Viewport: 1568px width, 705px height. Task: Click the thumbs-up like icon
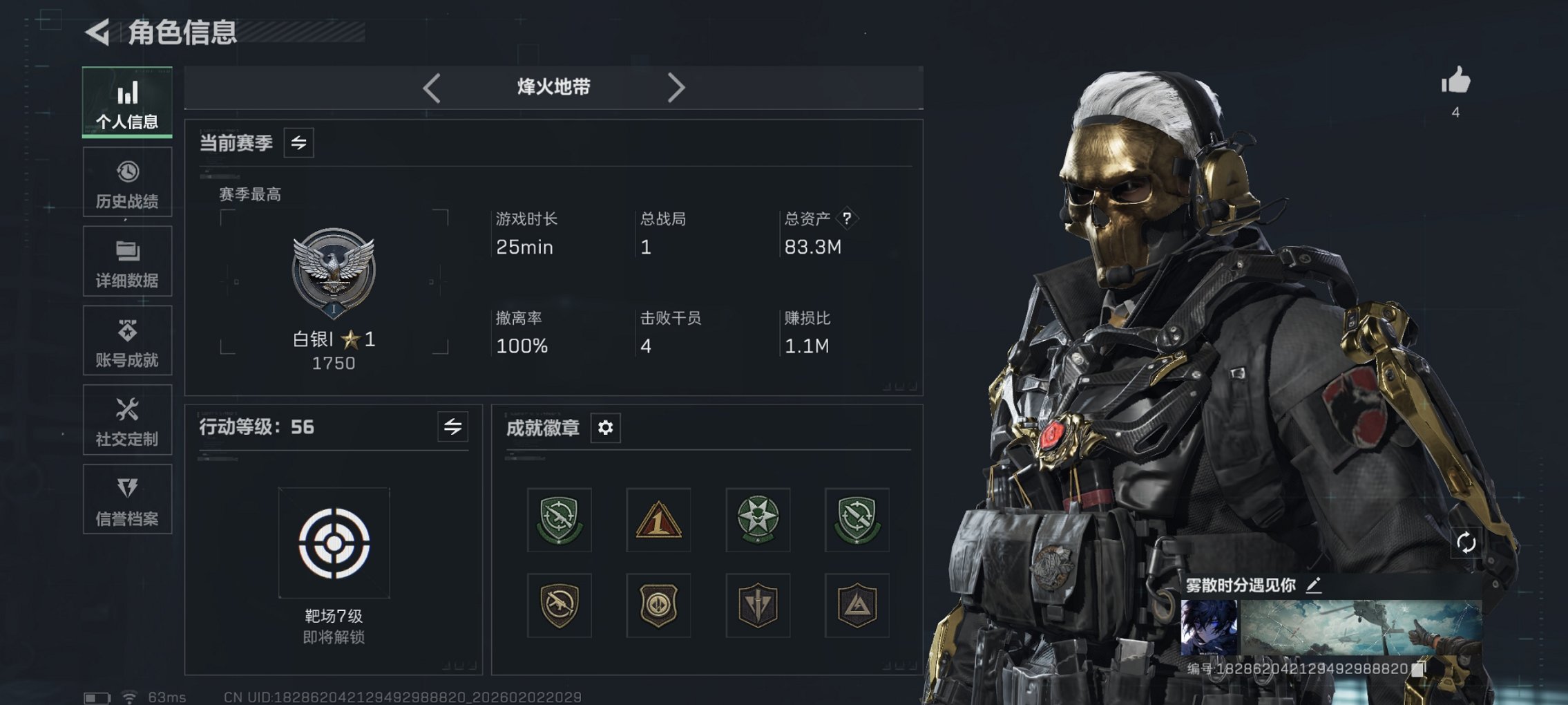click(x=1455, y=80)
